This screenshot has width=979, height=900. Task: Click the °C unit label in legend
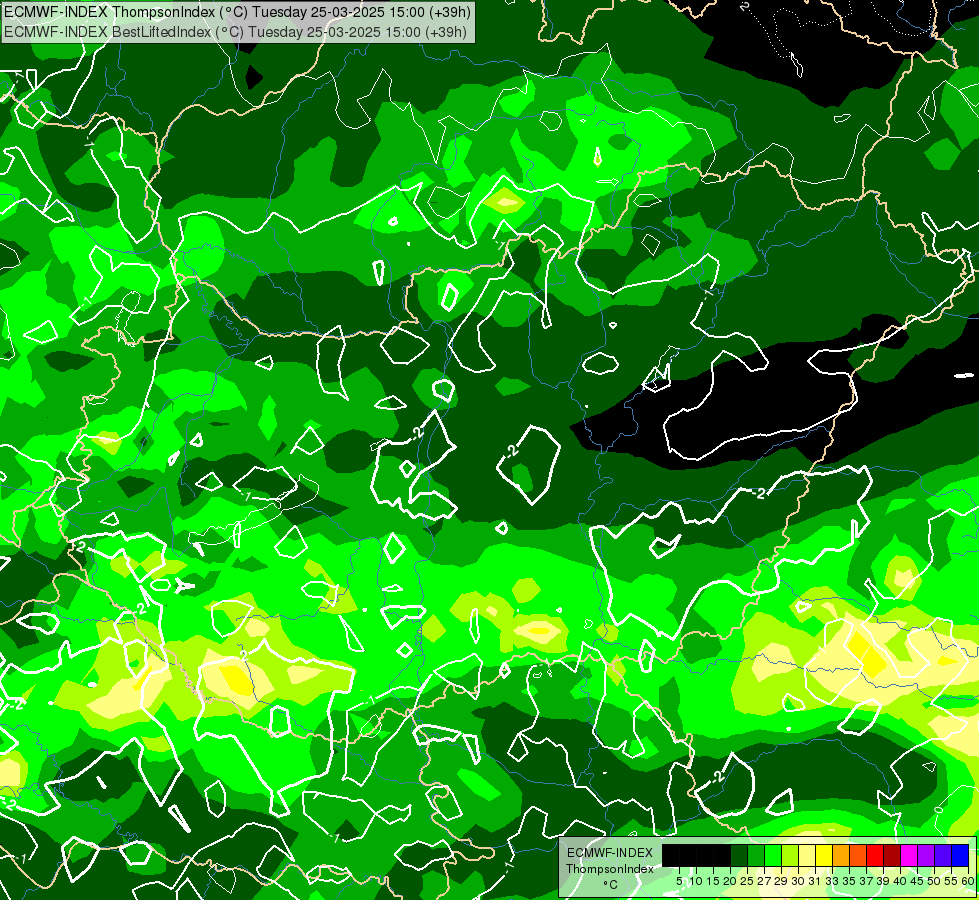click(611, 885)
